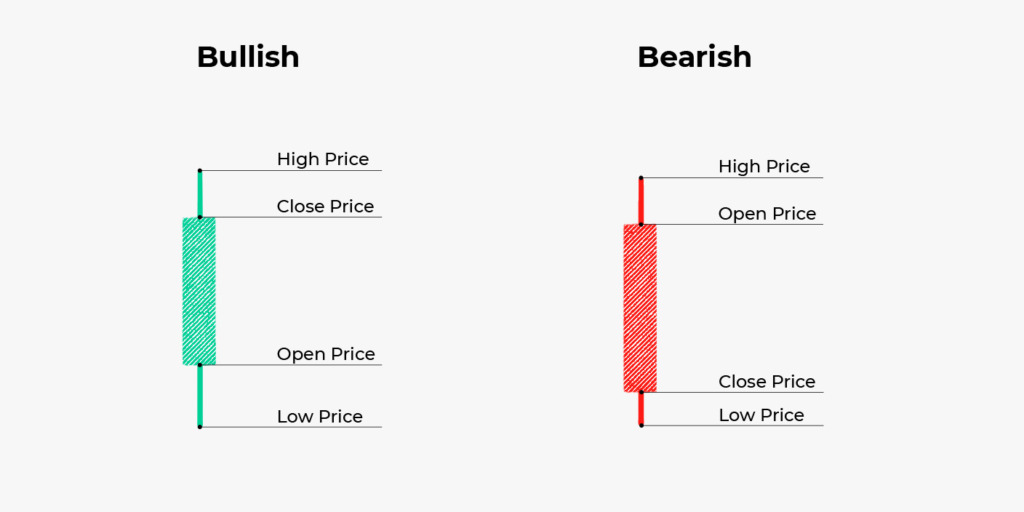Click the red candle's upper wick
1024x512 pixels.
pos(641,201)
